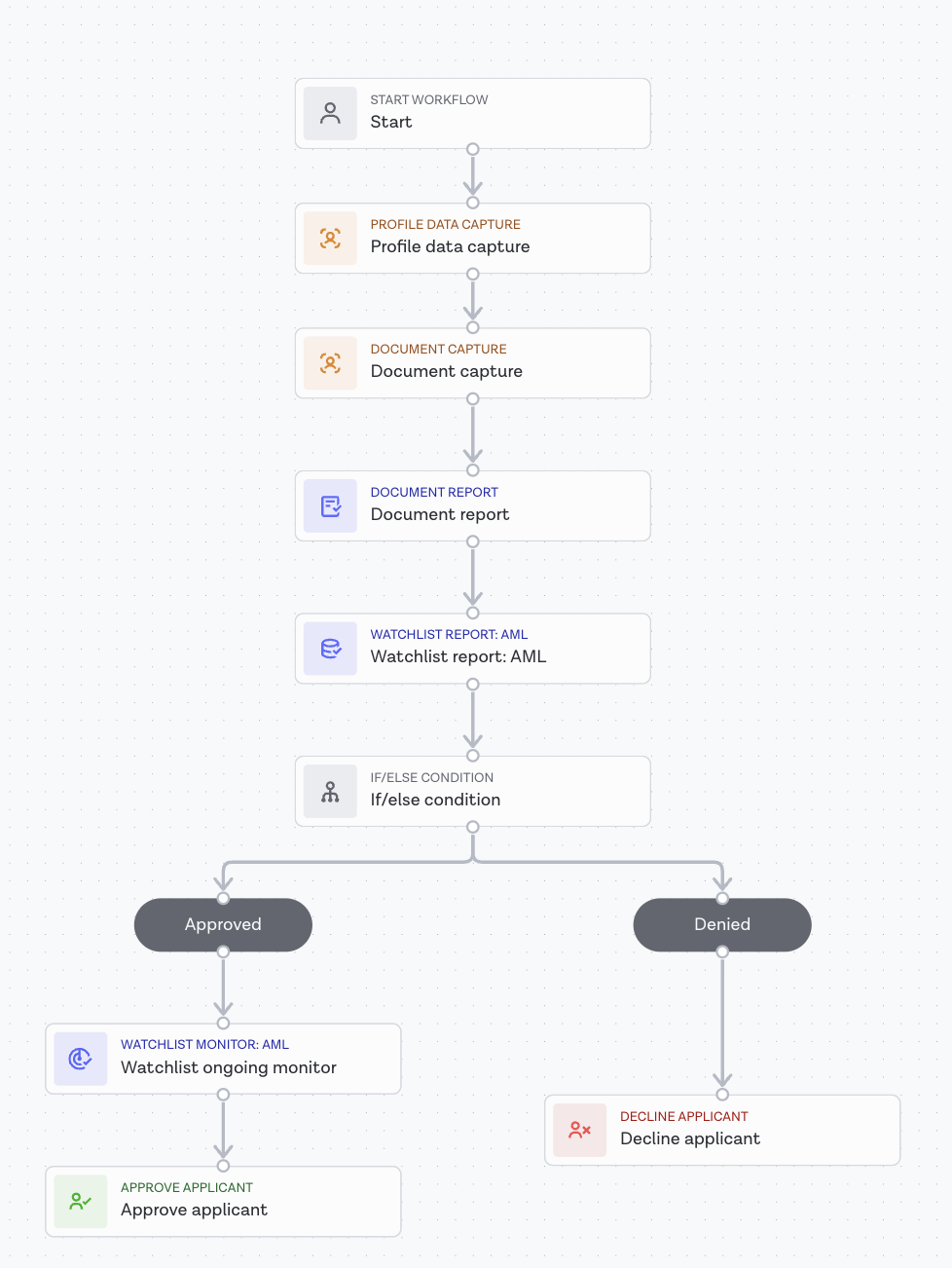Click the Document capture orange scan icon
Viewport: 952px width, 1268px height.
330,363
